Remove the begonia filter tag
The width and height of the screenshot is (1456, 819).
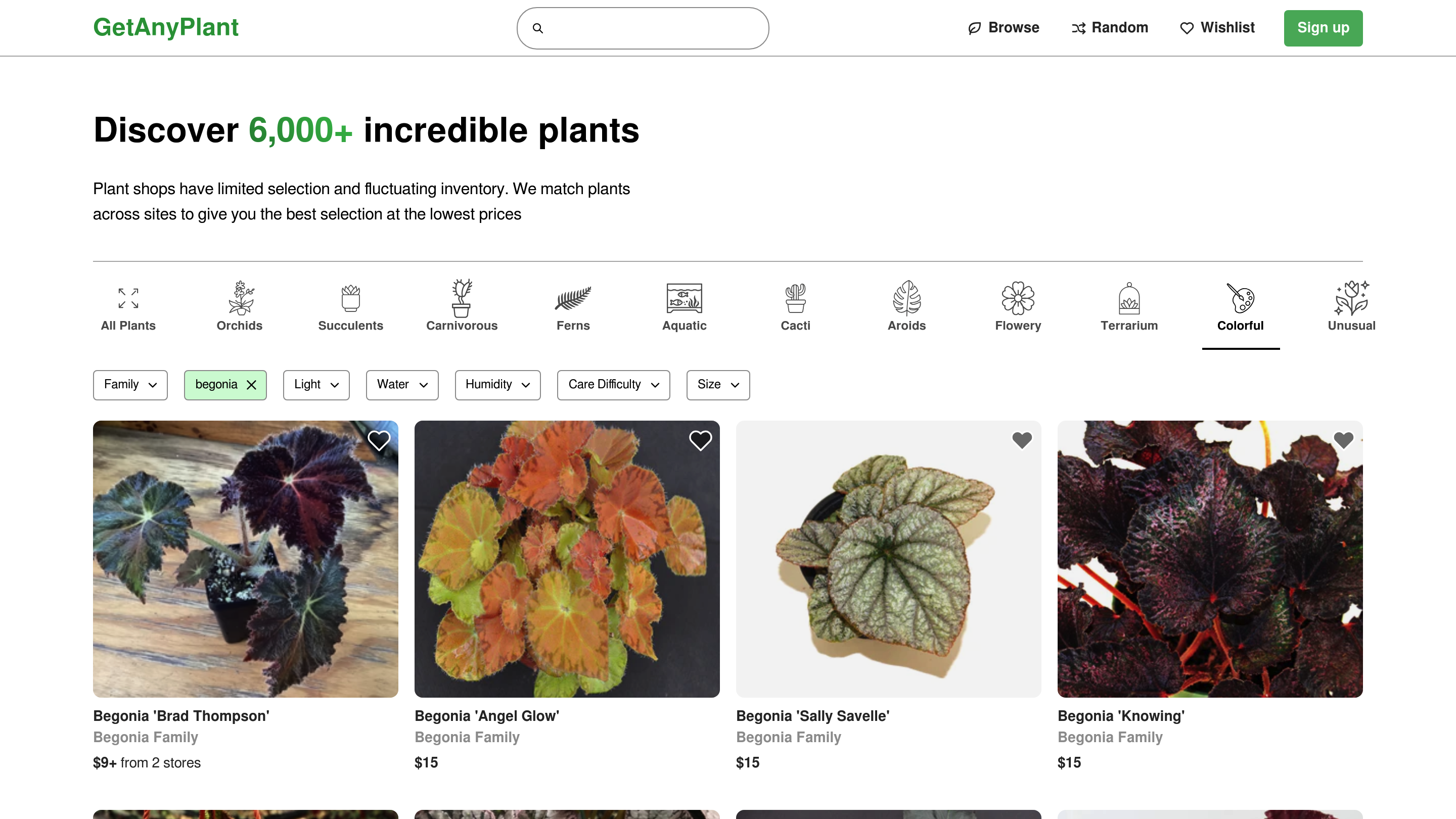pyautogui.click(x=251, y=385)
